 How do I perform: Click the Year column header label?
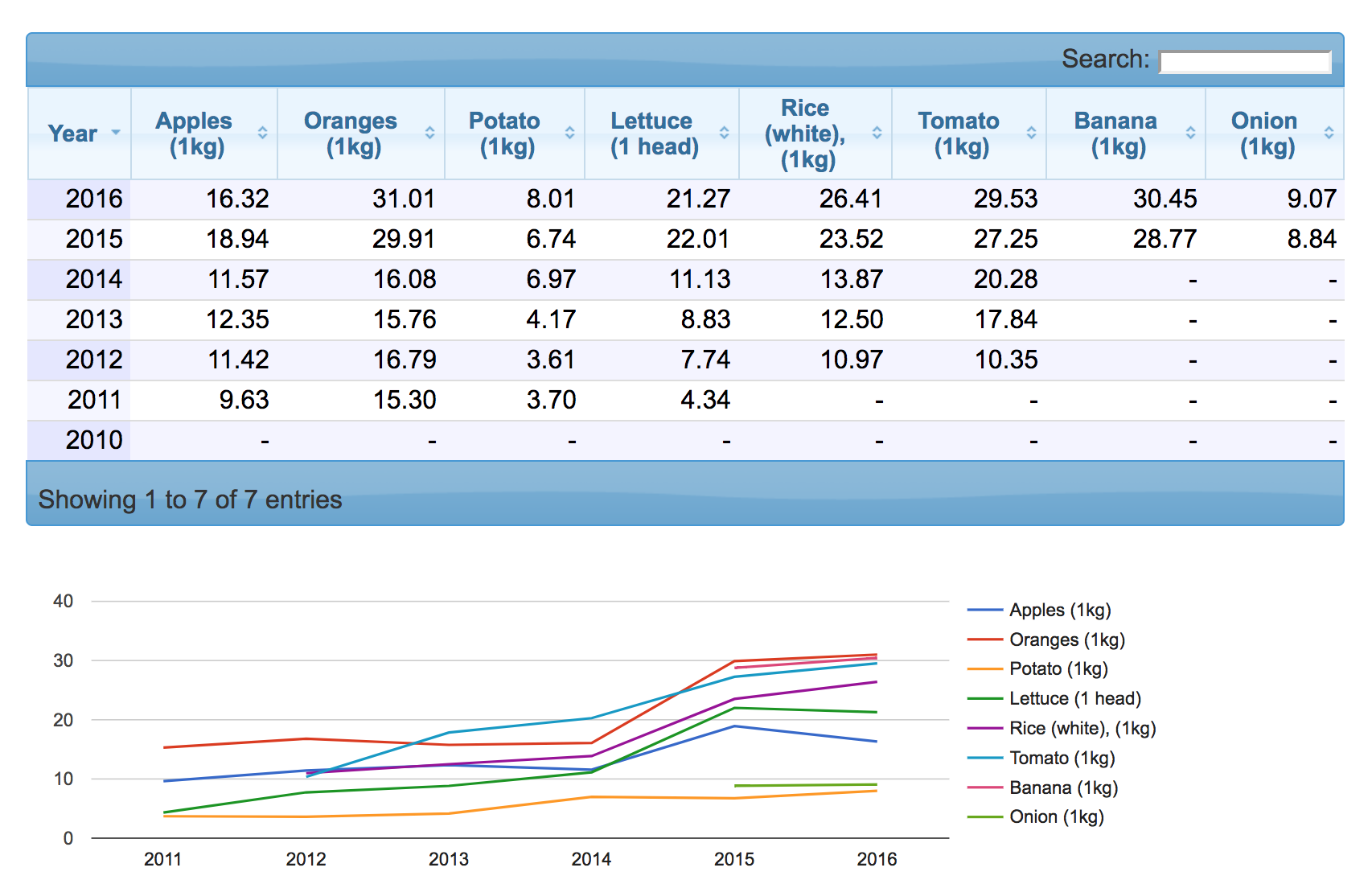click(x=72, y=134)
